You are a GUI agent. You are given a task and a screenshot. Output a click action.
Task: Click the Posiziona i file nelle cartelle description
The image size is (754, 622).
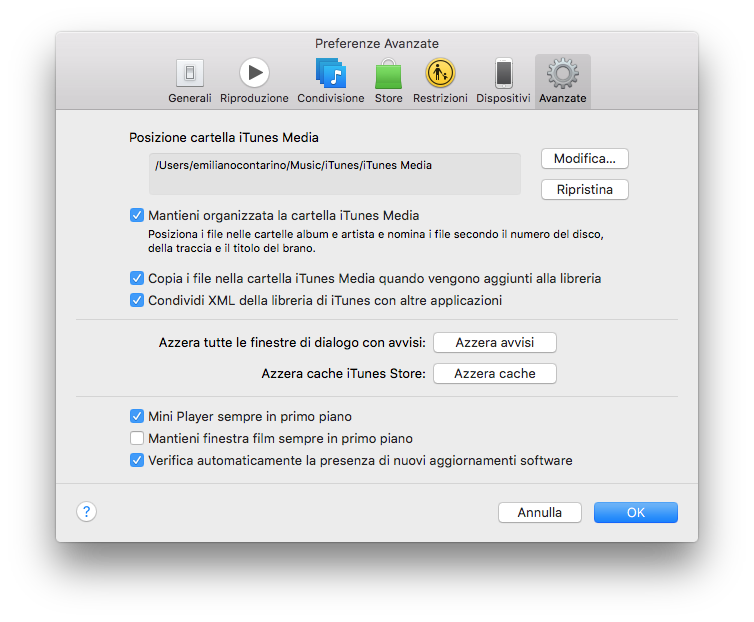coord(376,241)
